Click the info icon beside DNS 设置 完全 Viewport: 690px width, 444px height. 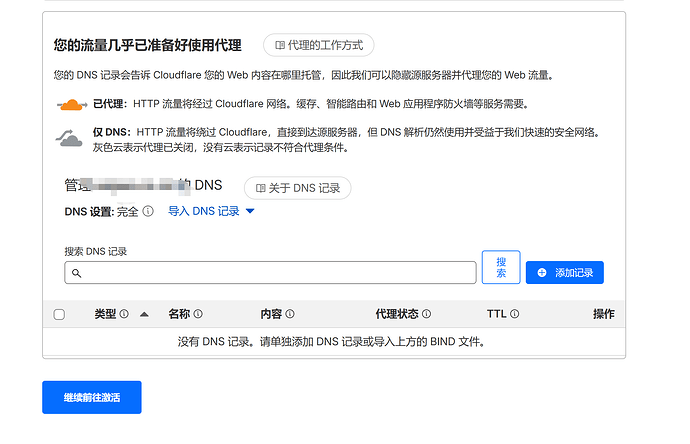[148, 211]
